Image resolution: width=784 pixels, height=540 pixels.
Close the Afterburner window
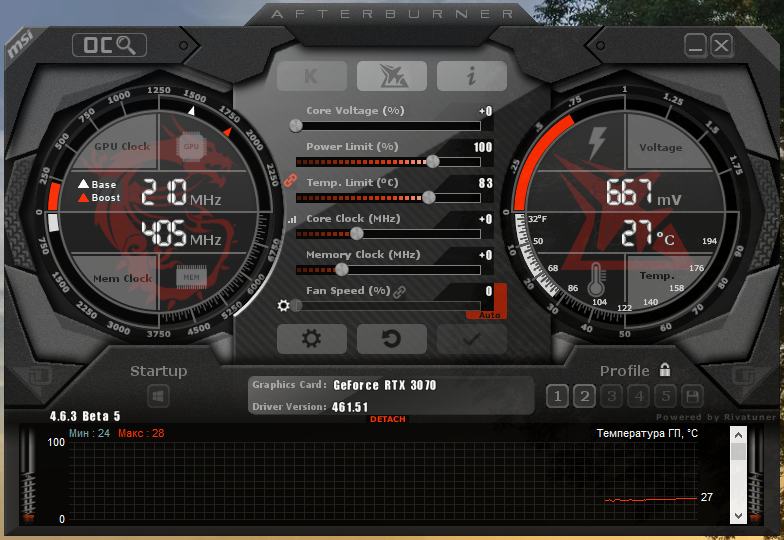[722, 46]
